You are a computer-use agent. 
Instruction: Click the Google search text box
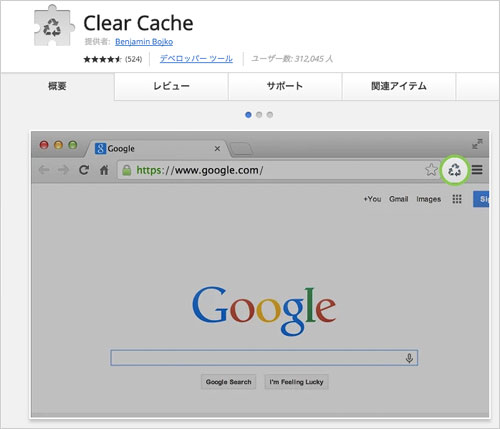(x=264, y=358)
